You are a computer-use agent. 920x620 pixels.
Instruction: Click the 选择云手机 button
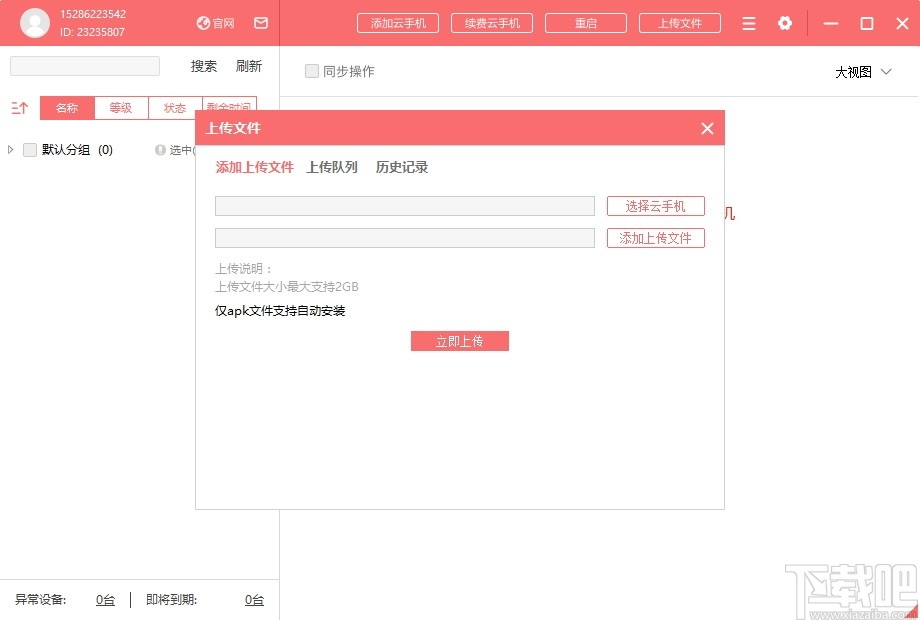[x=655, y=206]
